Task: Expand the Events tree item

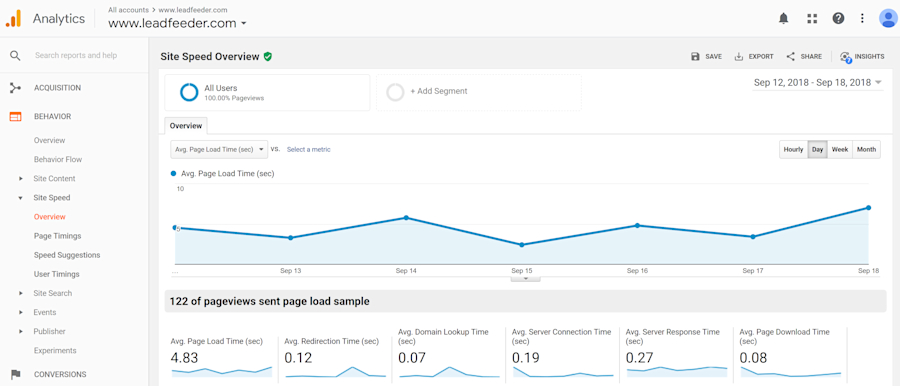Action: pos(21,312)
